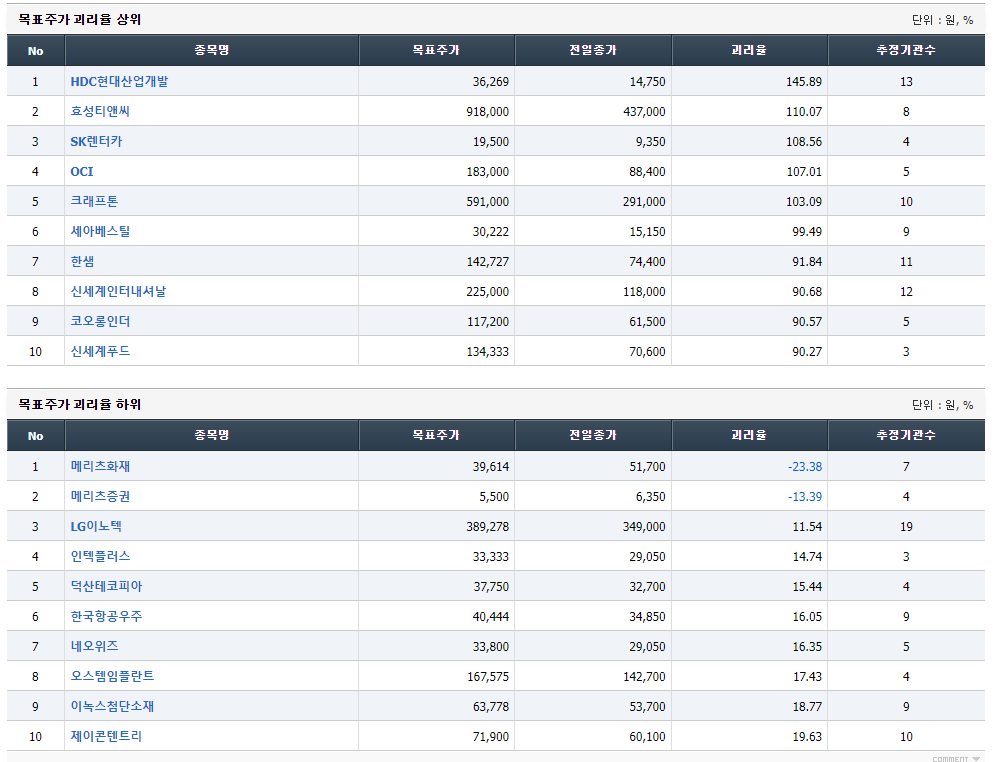Open the 네오위즈 stock link

pos(94,646)
